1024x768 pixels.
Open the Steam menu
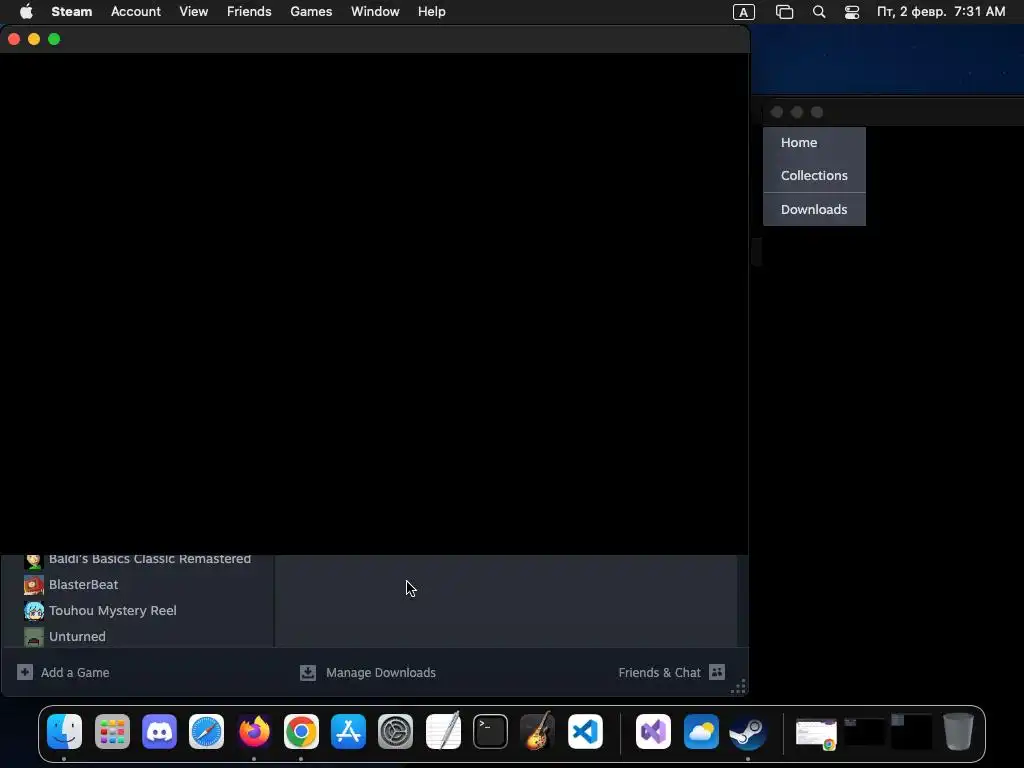pos(72,11)
